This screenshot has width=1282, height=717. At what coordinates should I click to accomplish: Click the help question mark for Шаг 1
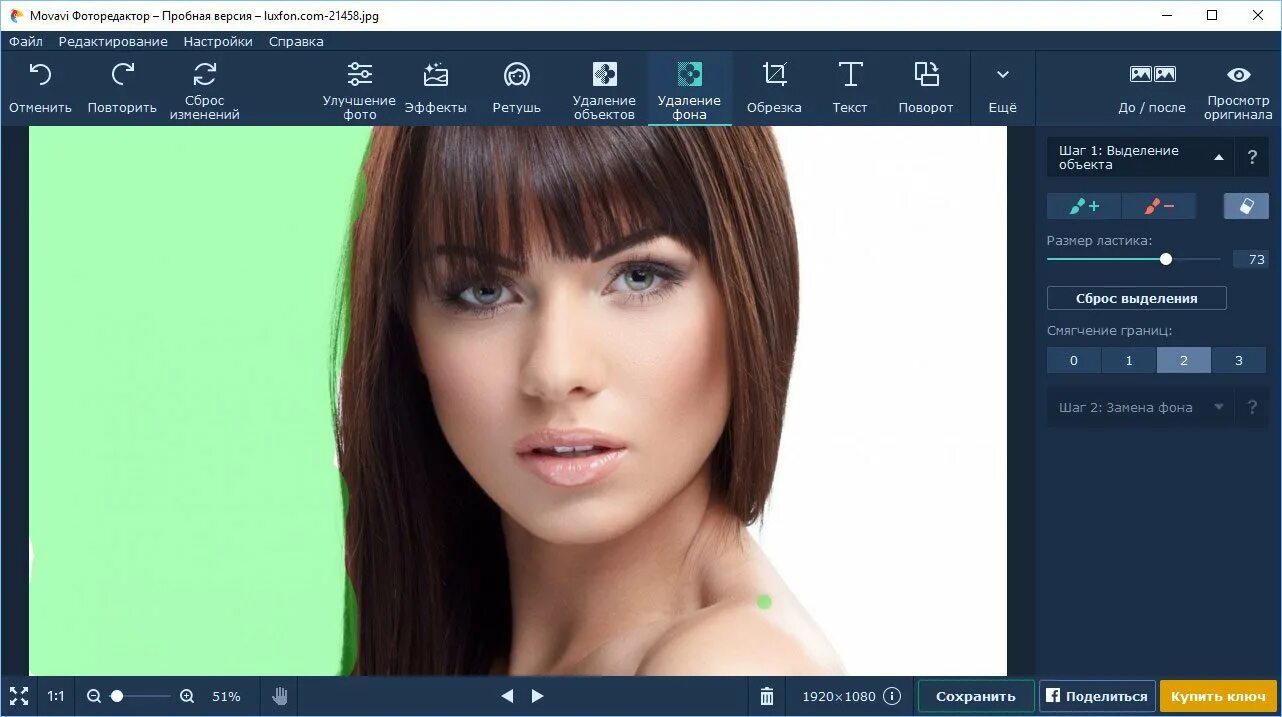[x=1252, y=157]
